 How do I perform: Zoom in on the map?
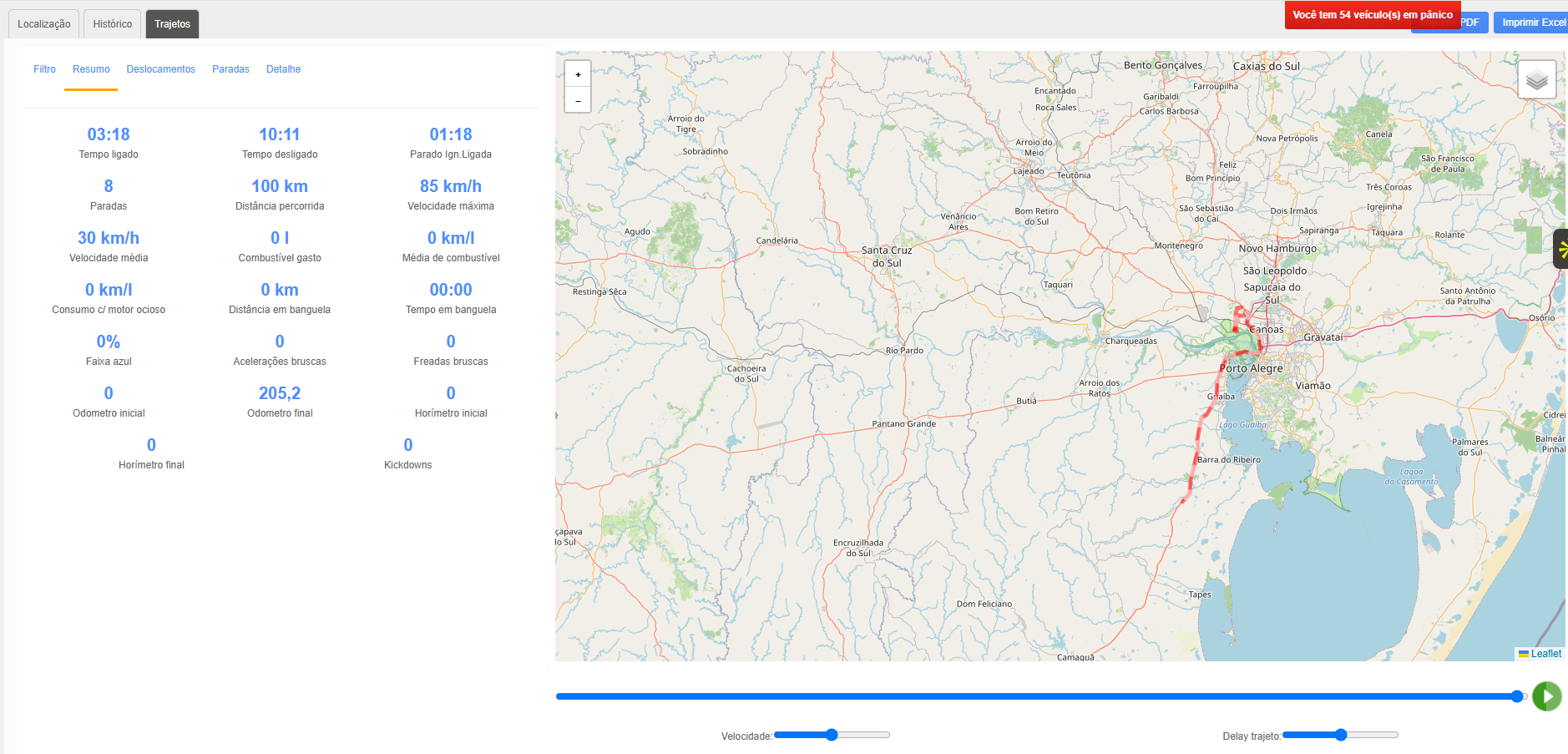click(578, 74)
